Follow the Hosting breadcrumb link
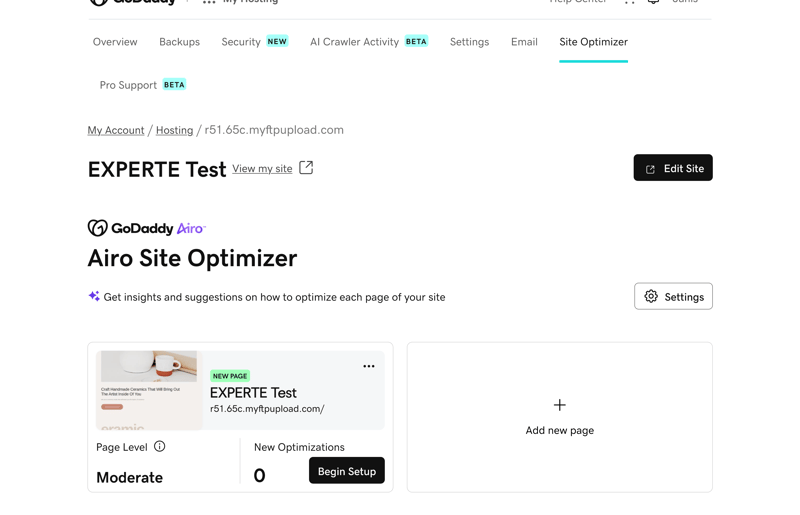The image size is (800, 515). (x=174, y=130)
